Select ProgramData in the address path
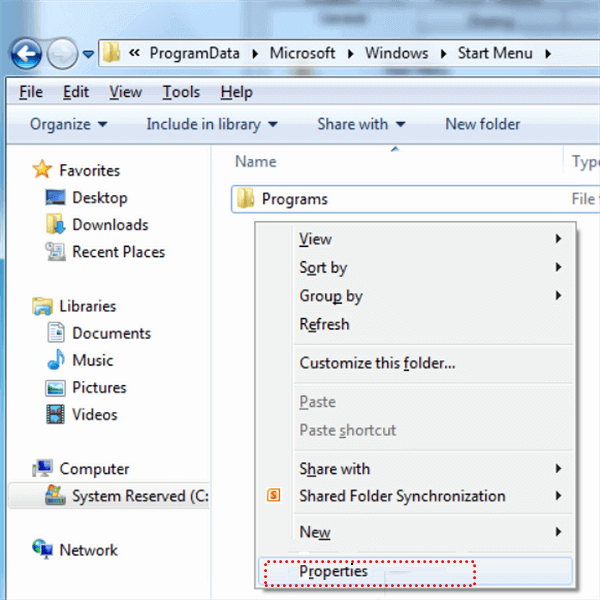The width and height of the screenshot is (600, 600). (x=194, y=53)
